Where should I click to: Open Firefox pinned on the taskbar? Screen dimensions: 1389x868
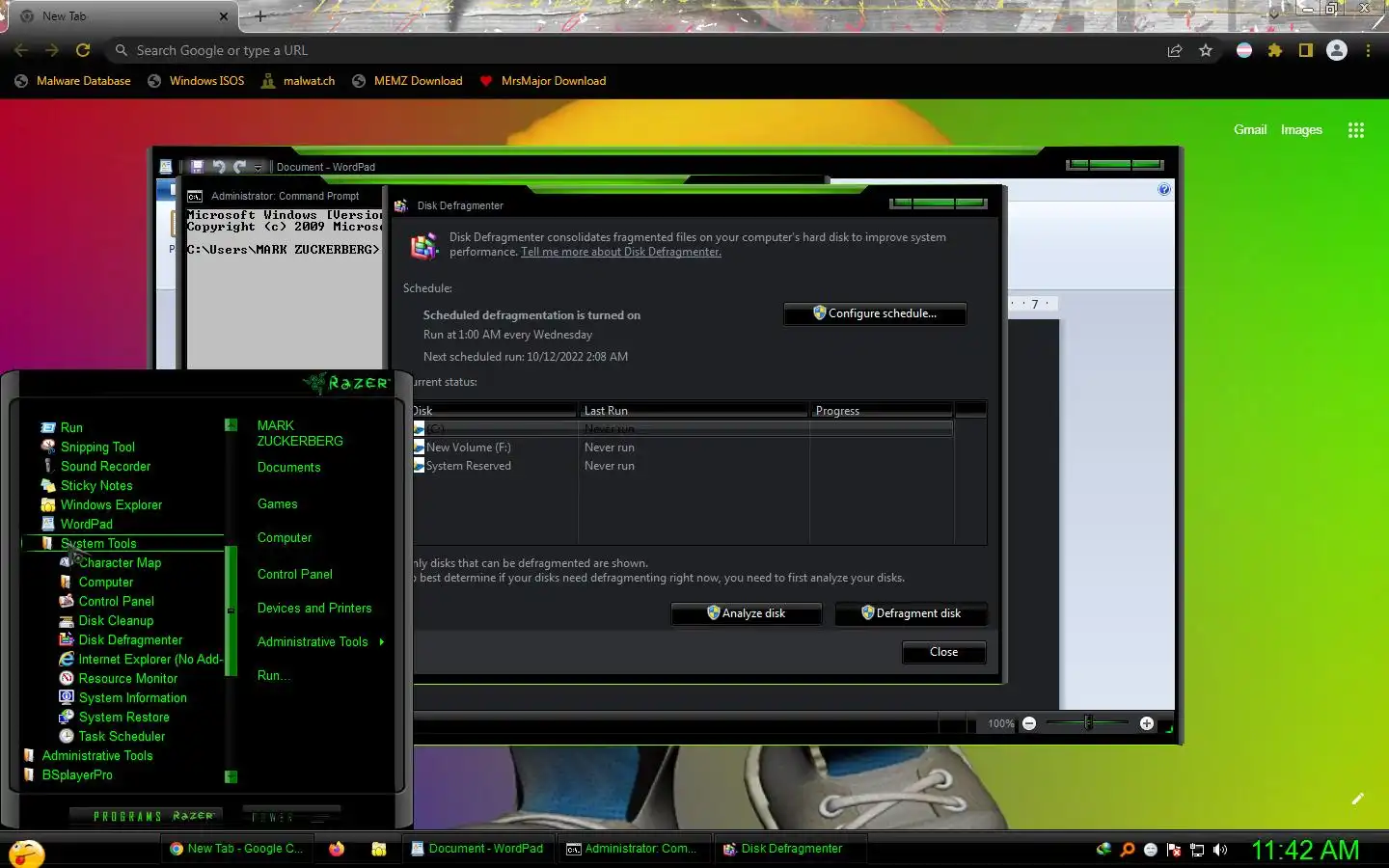click(337, 849)
